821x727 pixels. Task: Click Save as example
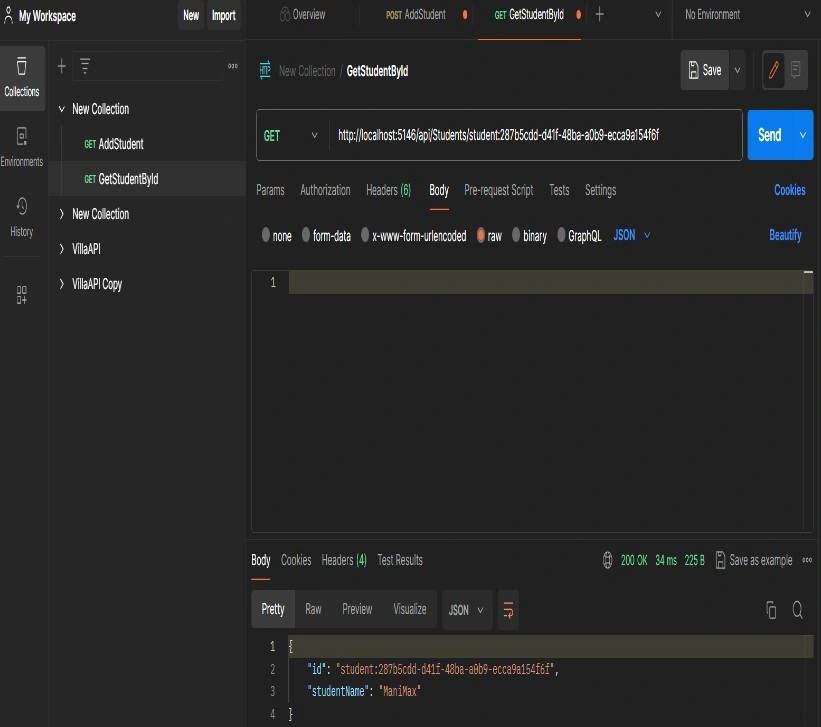tap(754, 560)
